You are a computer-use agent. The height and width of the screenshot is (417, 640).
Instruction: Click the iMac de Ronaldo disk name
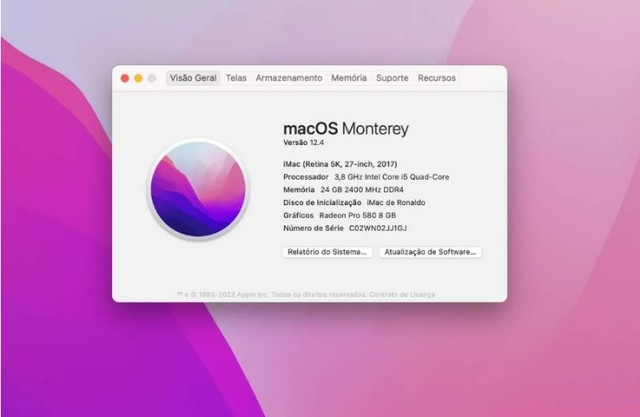[396, 202]
